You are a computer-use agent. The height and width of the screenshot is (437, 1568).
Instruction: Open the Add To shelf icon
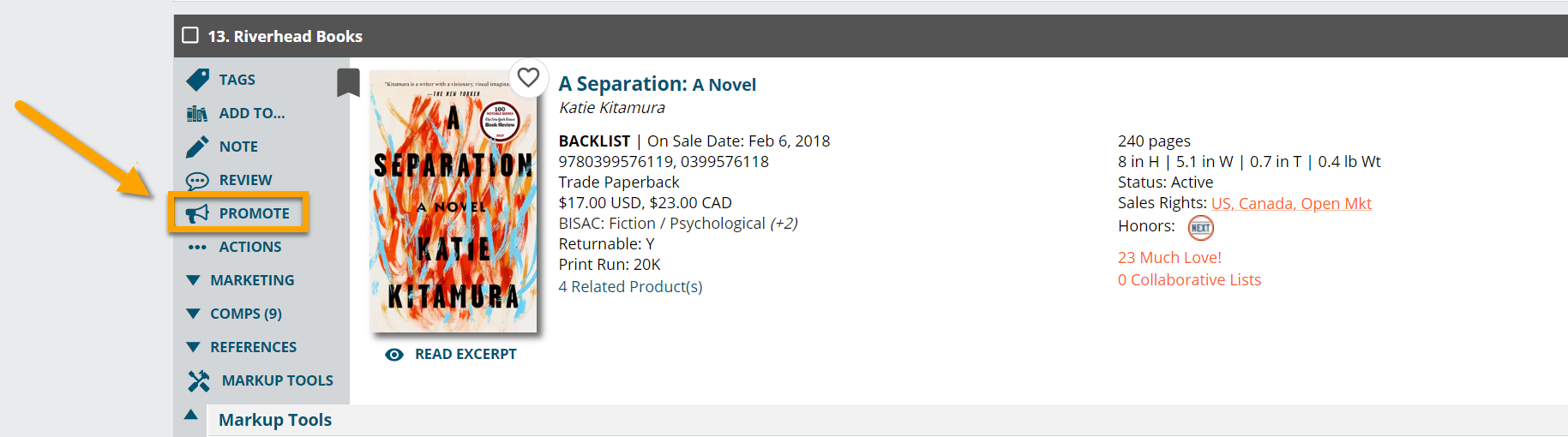[x=197, y=113]
